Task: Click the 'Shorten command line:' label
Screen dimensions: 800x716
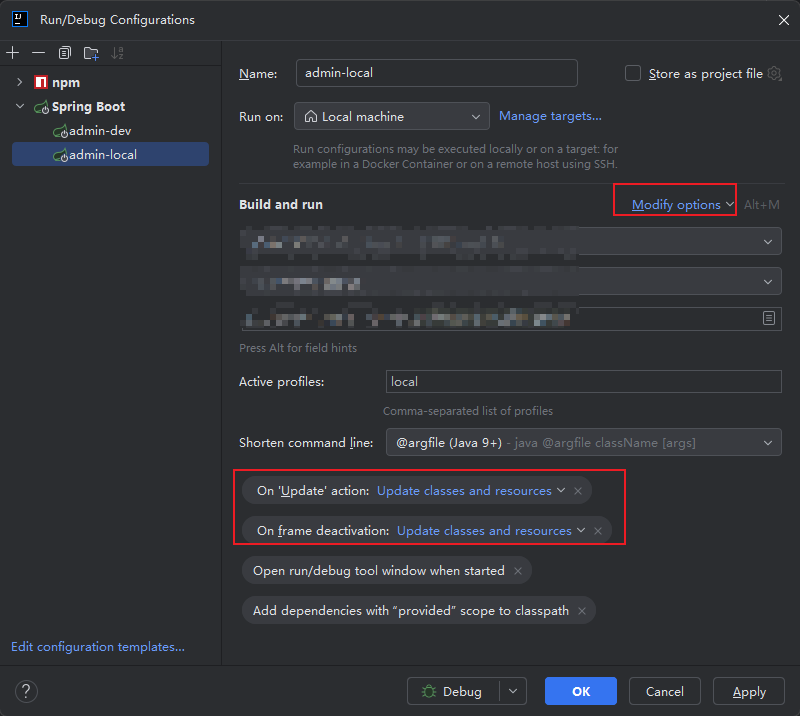Action: pyautogui.click(x=306, y=442)
